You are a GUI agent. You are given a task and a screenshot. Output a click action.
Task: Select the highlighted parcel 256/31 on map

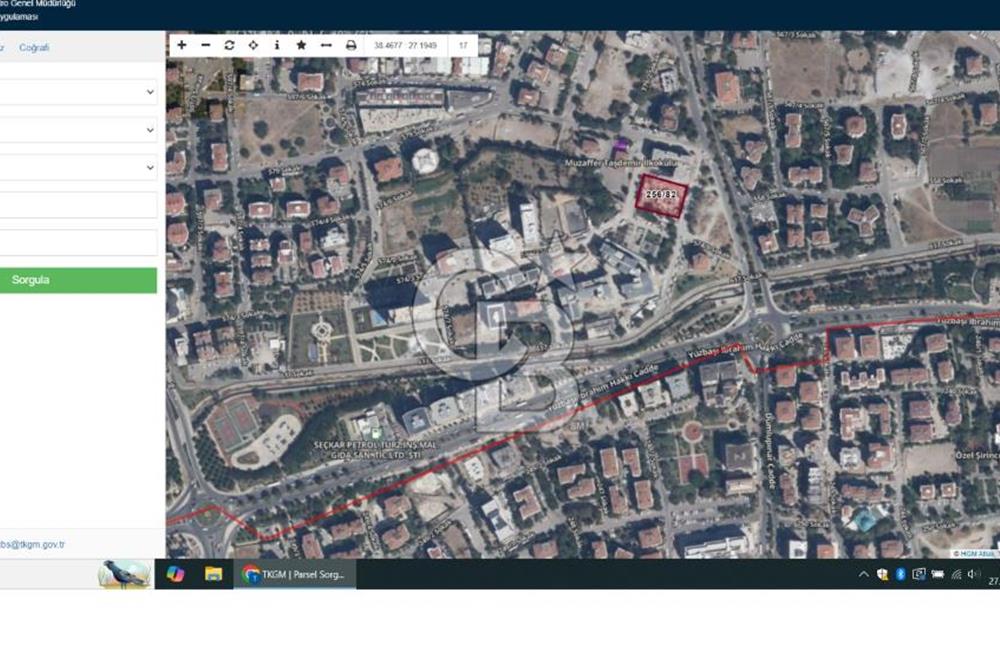click(x=663, y=196)
